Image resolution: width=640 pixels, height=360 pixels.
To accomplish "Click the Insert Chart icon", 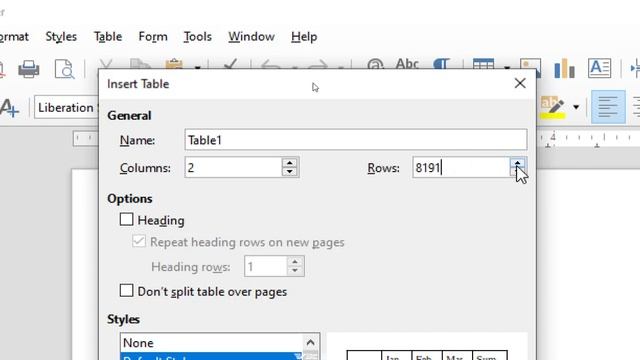I will (x=564, y=68).
